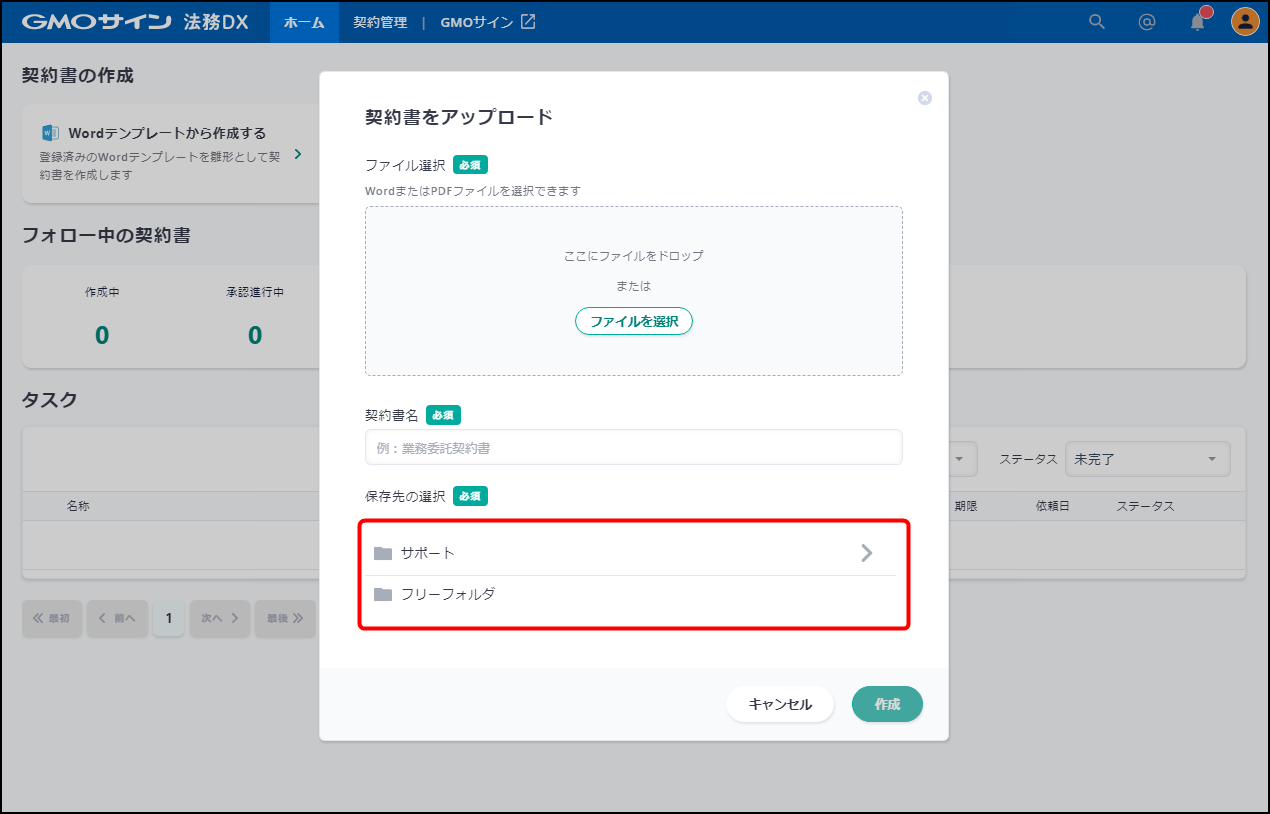This screenshot has width=1270, height=814.
Task: Select the フリーフォルダ destination folder
Action: tap(448, 594)
